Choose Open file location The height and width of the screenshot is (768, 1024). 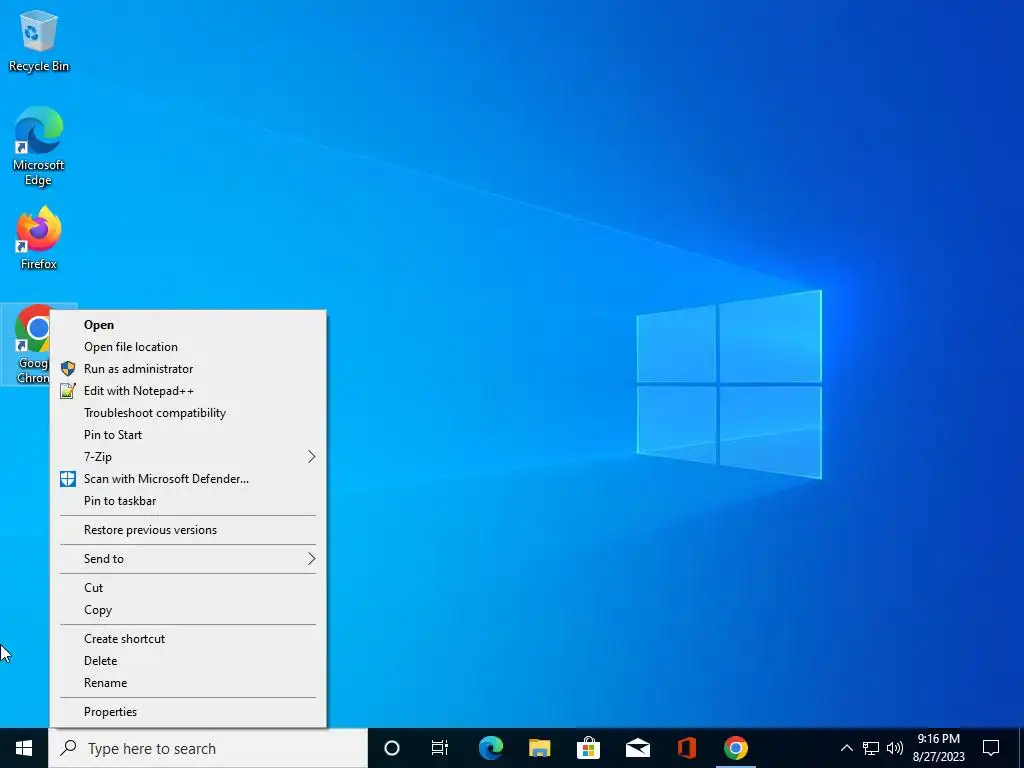pyautogui.click(x=188, y=347)
